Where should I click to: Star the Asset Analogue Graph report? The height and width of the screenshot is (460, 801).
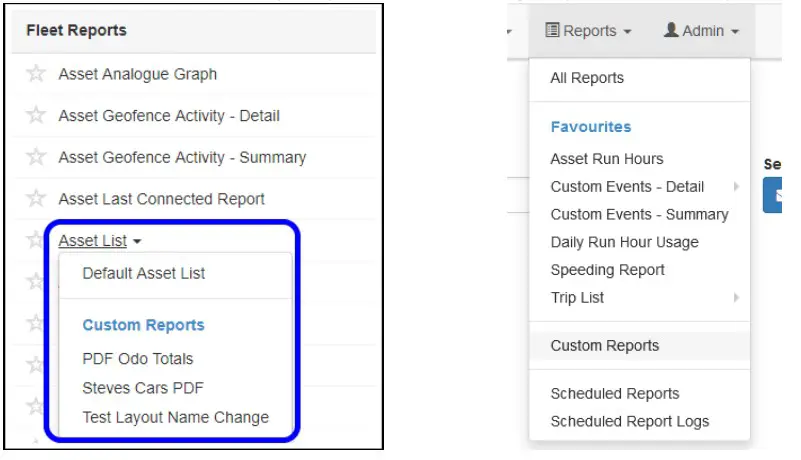click(36, 74)
